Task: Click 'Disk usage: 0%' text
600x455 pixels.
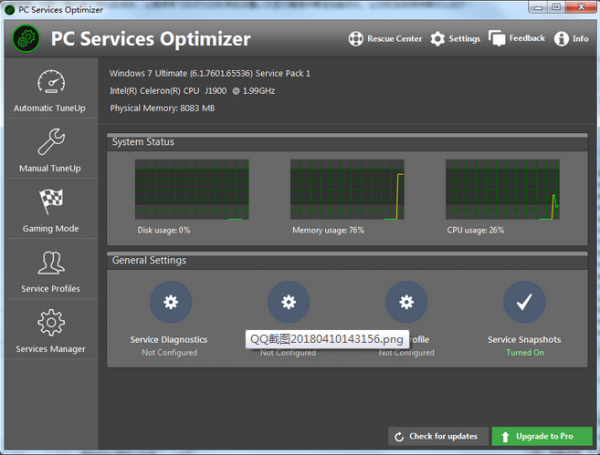Action: point(164,230)
